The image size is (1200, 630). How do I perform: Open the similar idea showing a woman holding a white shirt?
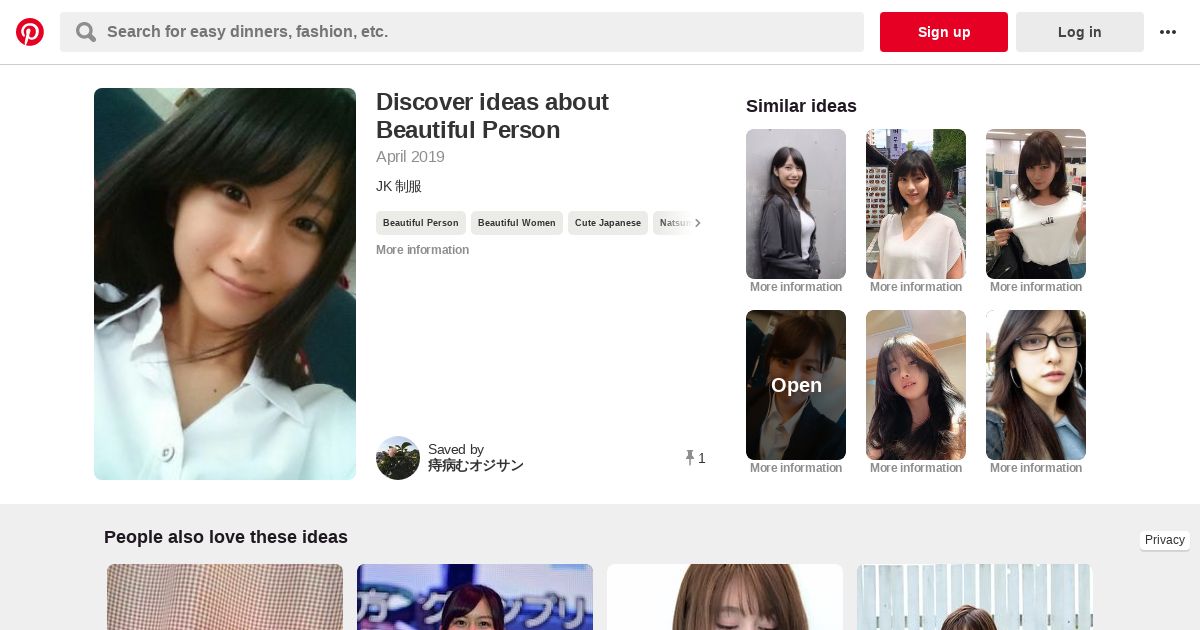point(1036,204)
